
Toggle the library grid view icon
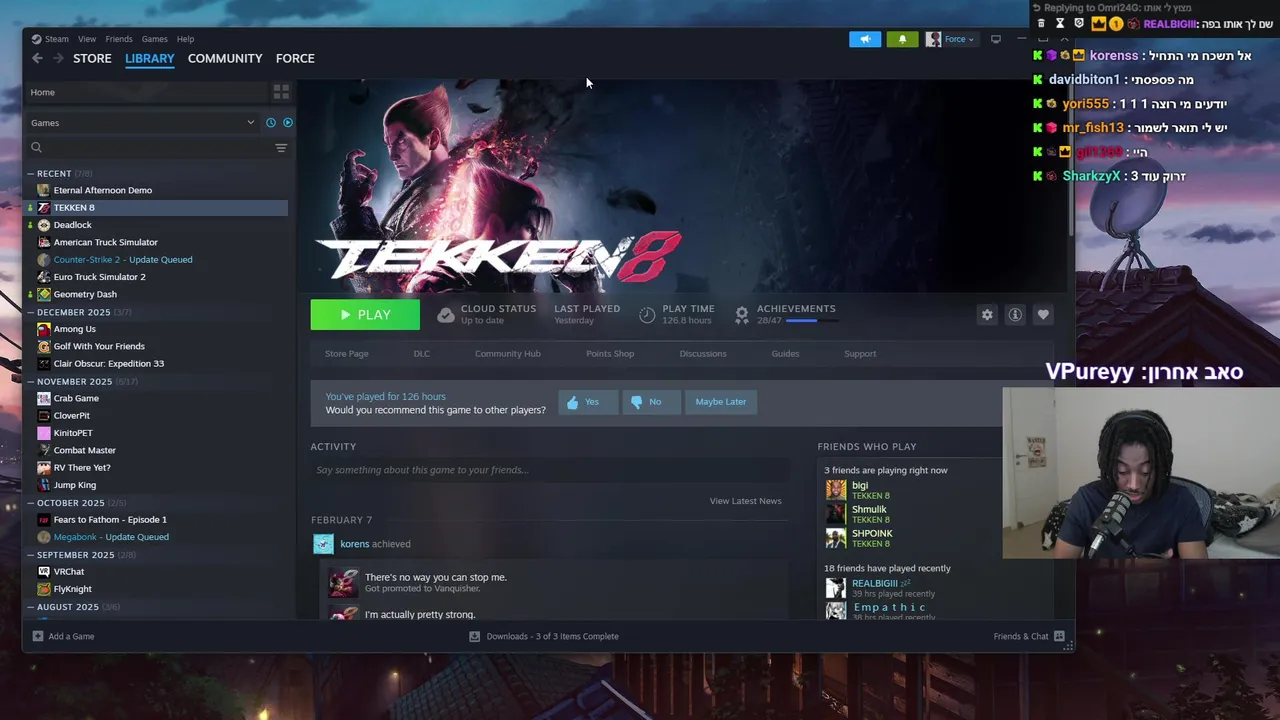coord(281,92)
